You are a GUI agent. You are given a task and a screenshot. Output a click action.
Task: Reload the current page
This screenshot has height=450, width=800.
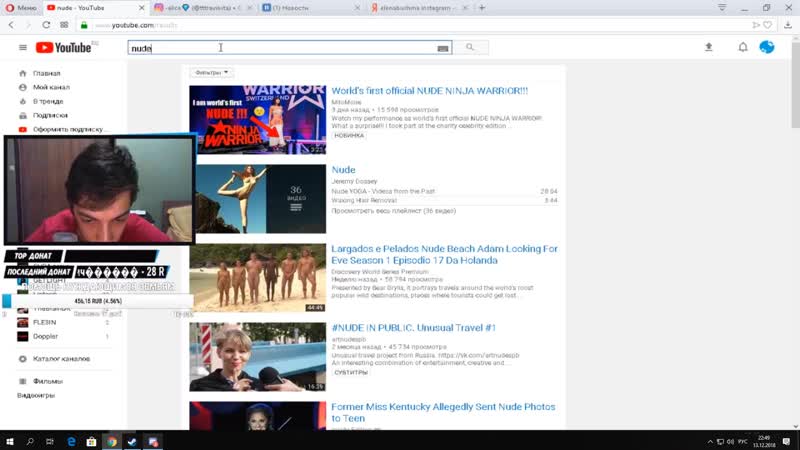(46, 24)
